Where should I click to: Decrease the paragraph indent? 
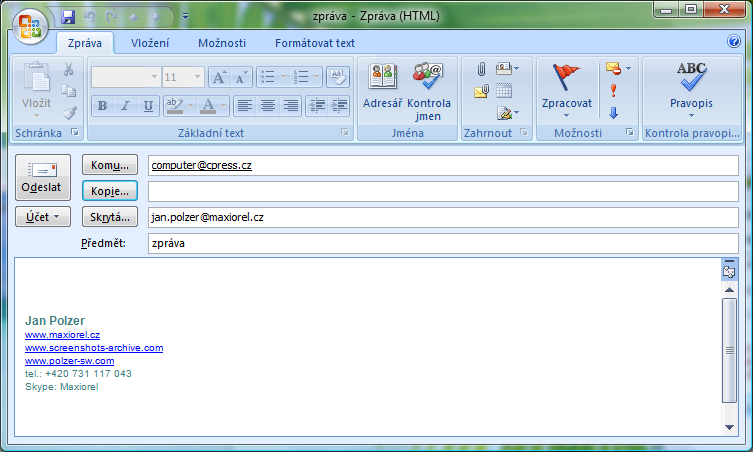pyautogui.click(x=316, y=106)
